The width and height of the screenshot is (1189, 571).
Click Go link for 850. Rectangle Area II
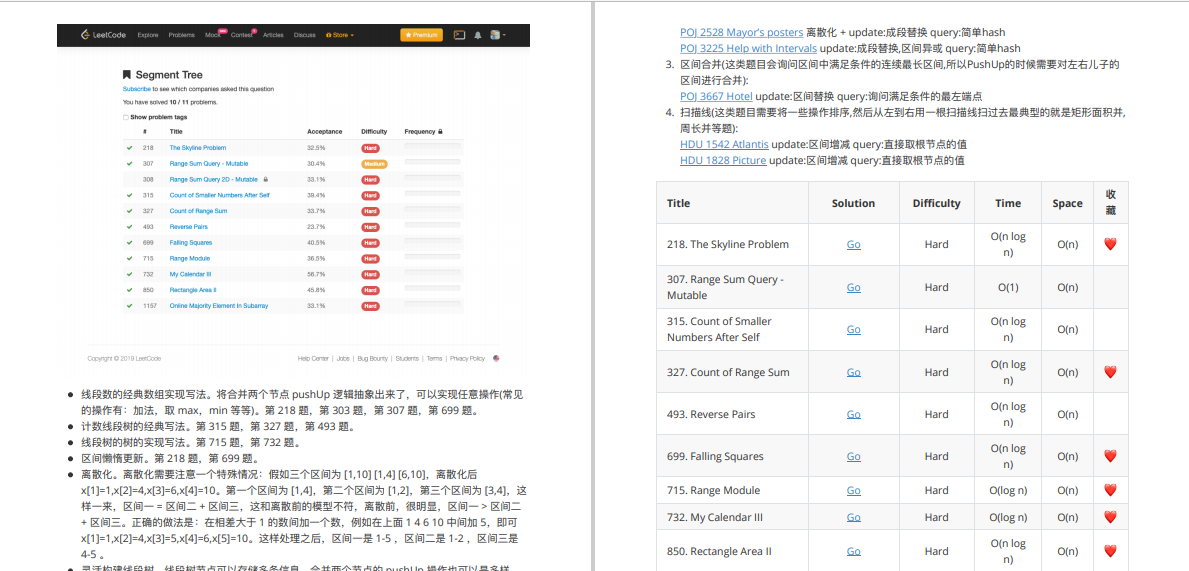coord(853,551)
